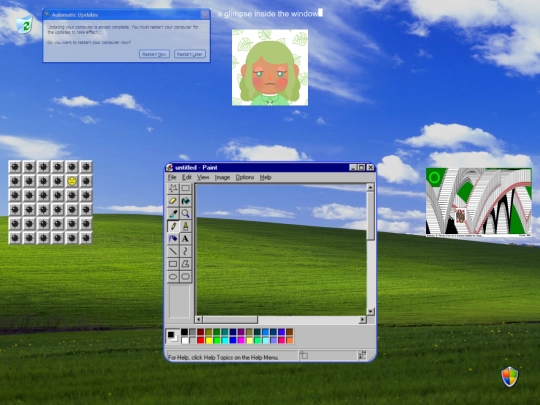Click the Paint vertical scrollbar up arrow
This screenshot has width=540, height=405.
[371, 187]
